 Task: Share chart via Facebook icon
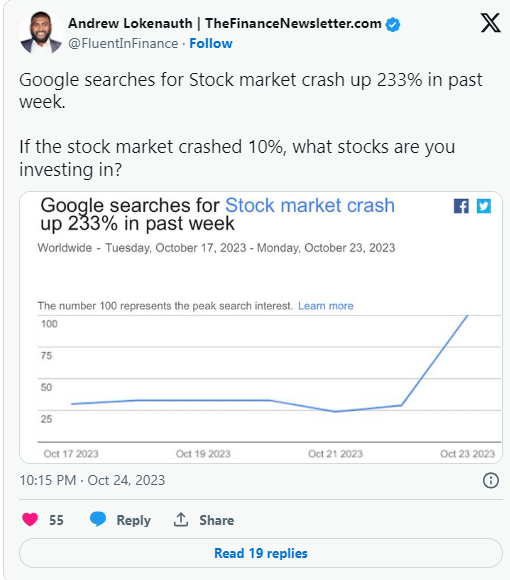461,206
